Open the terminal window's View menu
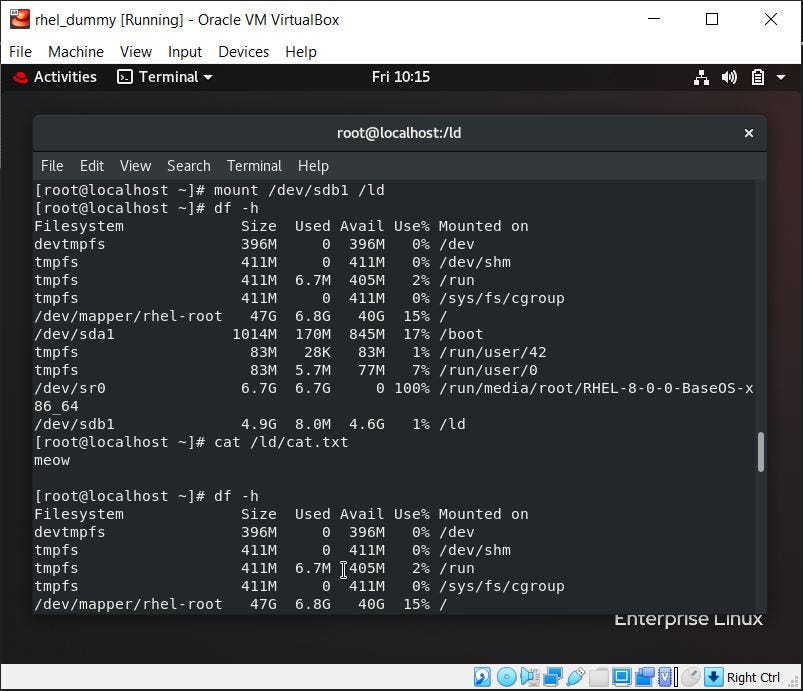Screen dimensions: 803x691 [x=135, y=166]
